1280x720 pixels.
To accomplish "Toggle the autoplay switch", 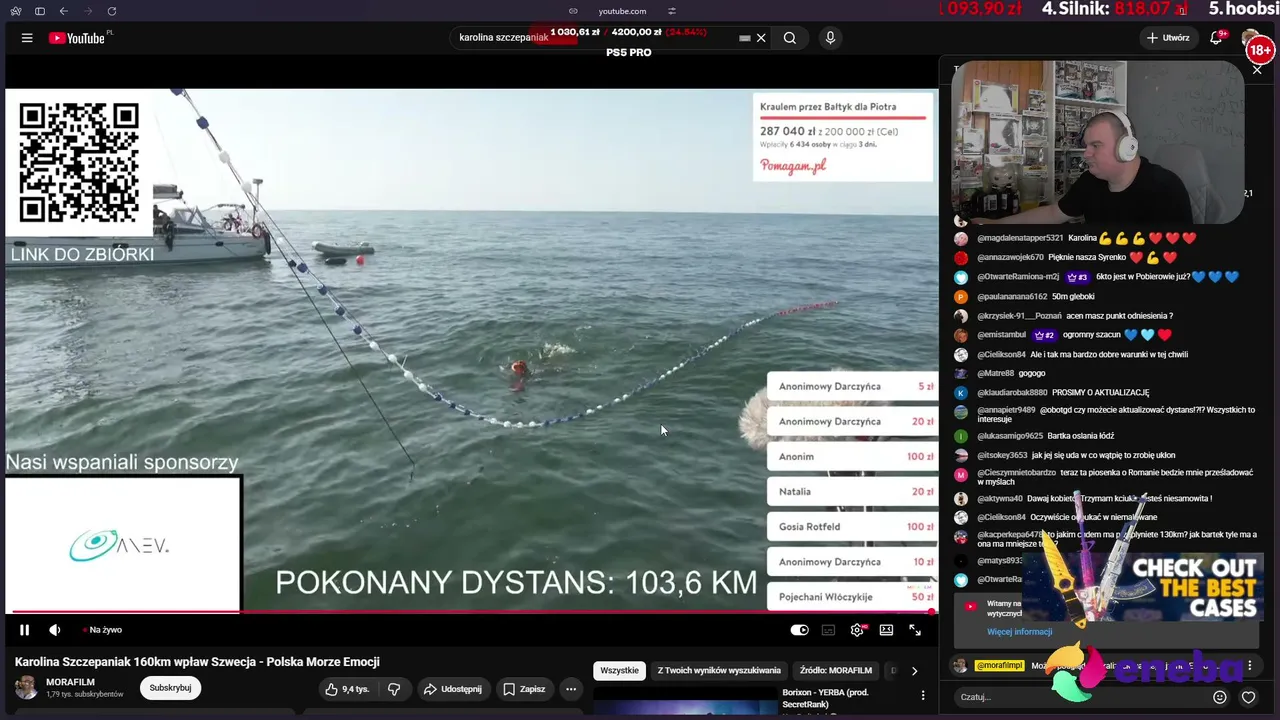I will pos(799,630).
